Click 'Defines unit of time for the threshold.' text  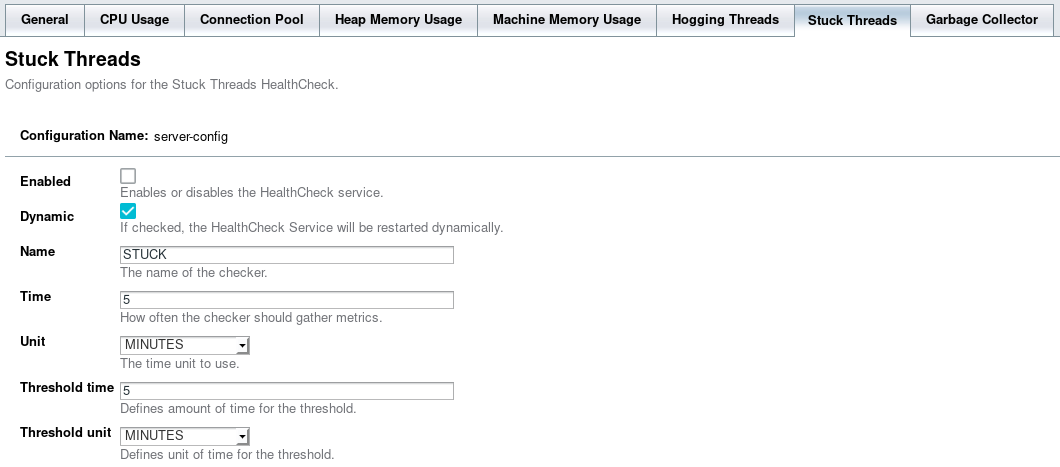click(227, 454)
